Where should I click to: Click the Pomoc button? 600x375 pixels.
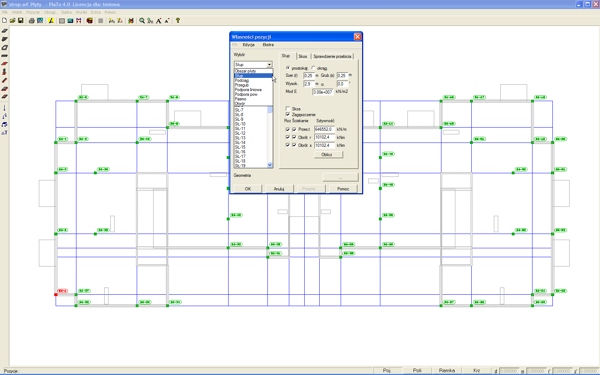point(343,189)
